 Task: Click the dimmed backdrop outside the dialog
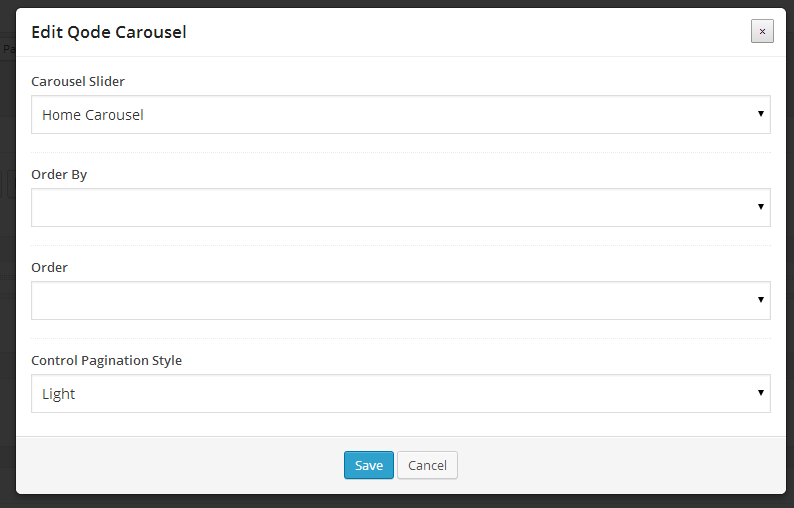pos(6,300)
